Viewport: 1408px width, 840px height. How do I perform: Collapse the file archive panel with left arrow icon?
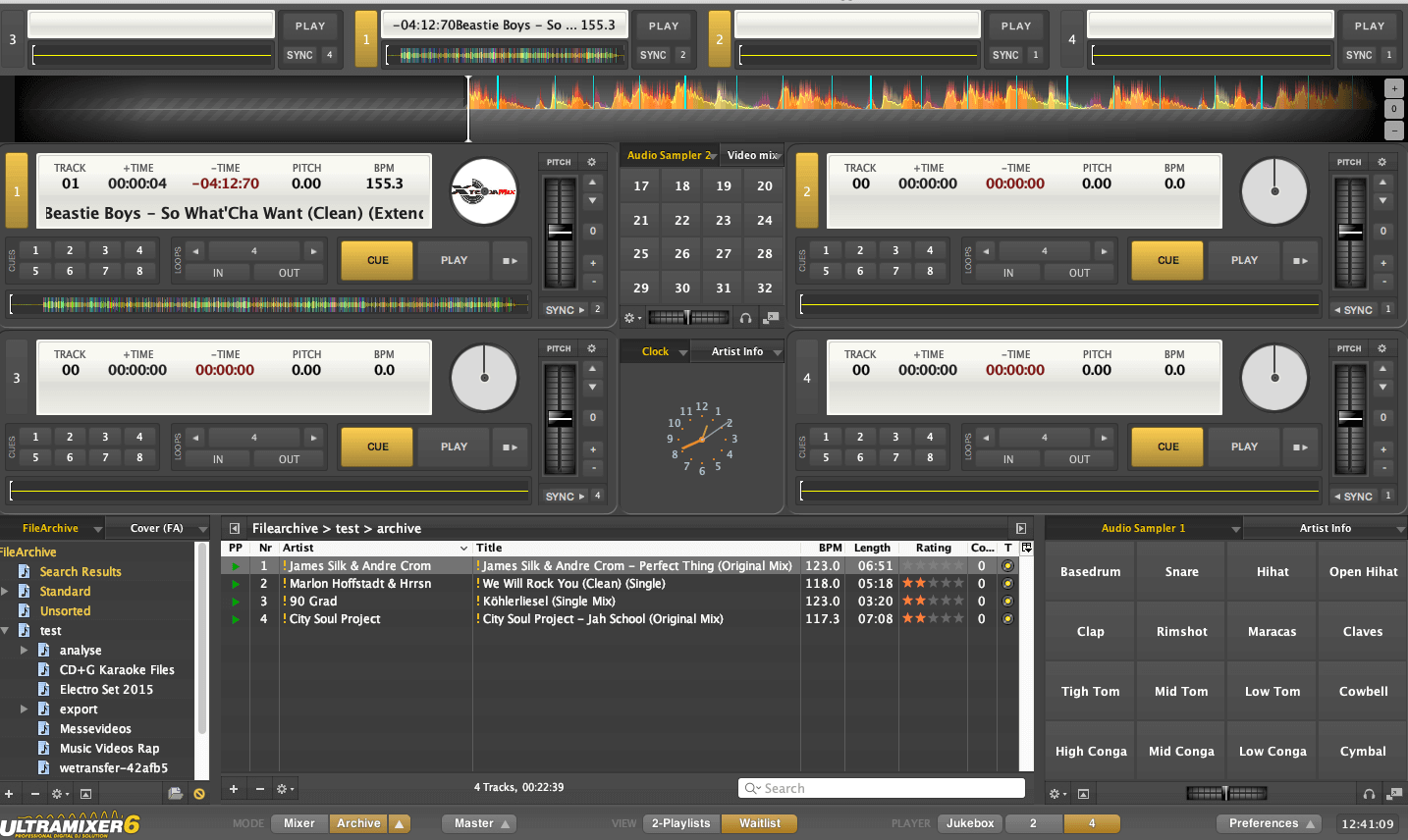click(235, 529)
